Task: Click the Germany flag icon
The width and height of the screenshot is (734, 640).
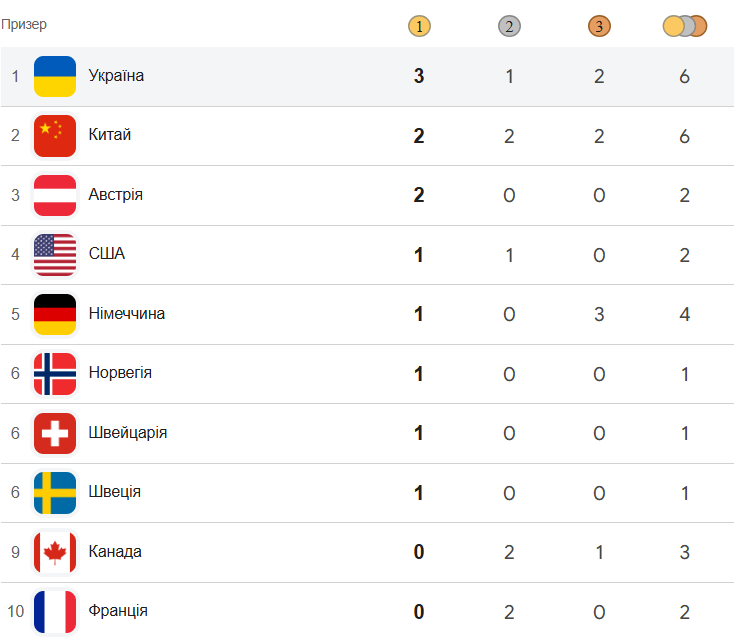Action: (55, 314)
